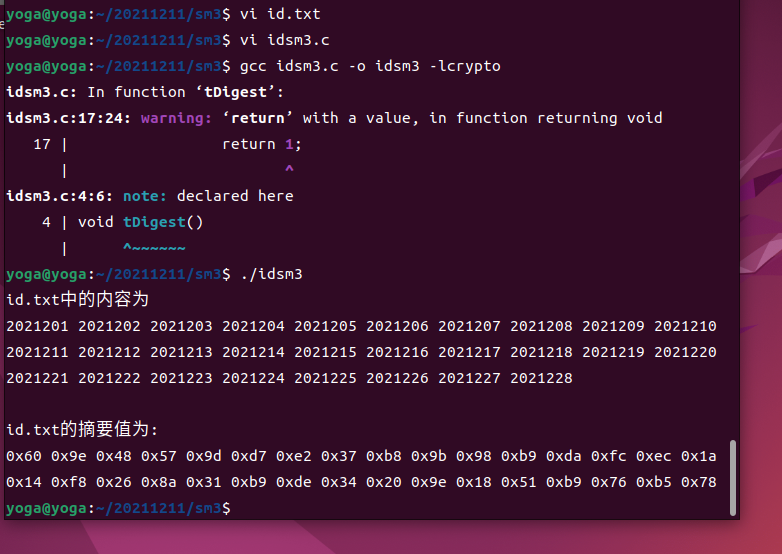Click the cyan 'note:' label
The image size is (782, 554).
[x=145, y=196]
